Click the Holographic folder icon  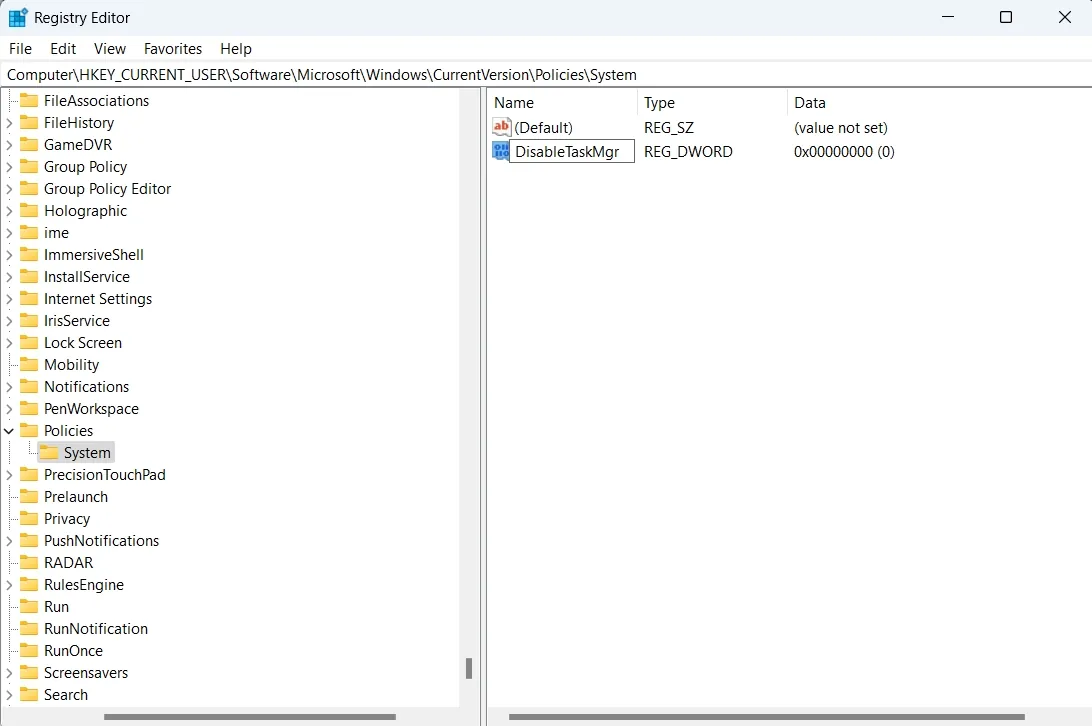coord(29,210)
